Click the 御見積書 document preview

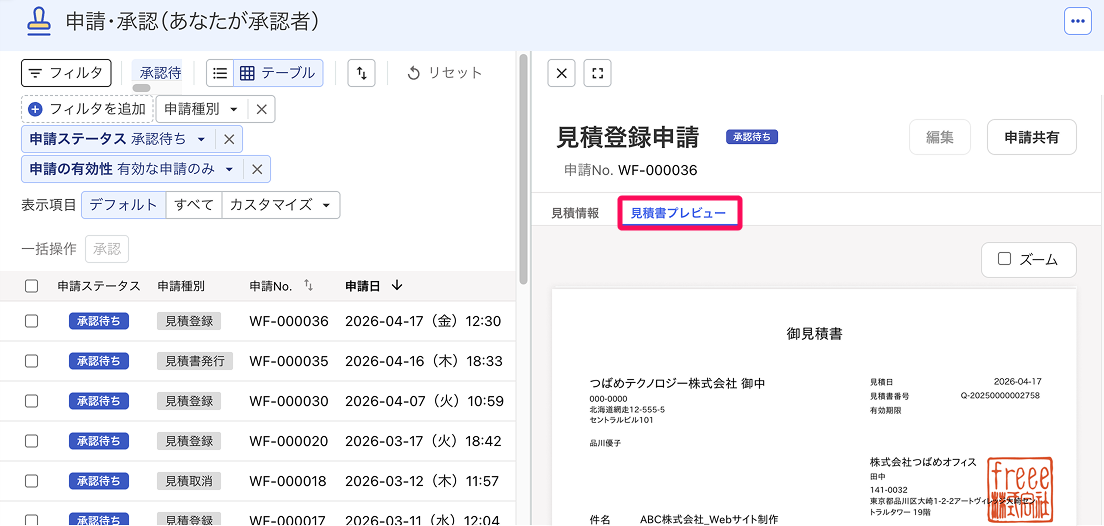(x=815, y=407)
